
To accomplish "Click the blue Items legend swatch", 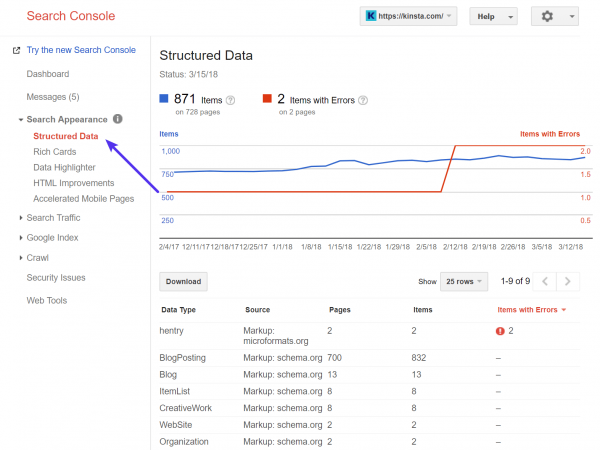I will tap(165, 99).
